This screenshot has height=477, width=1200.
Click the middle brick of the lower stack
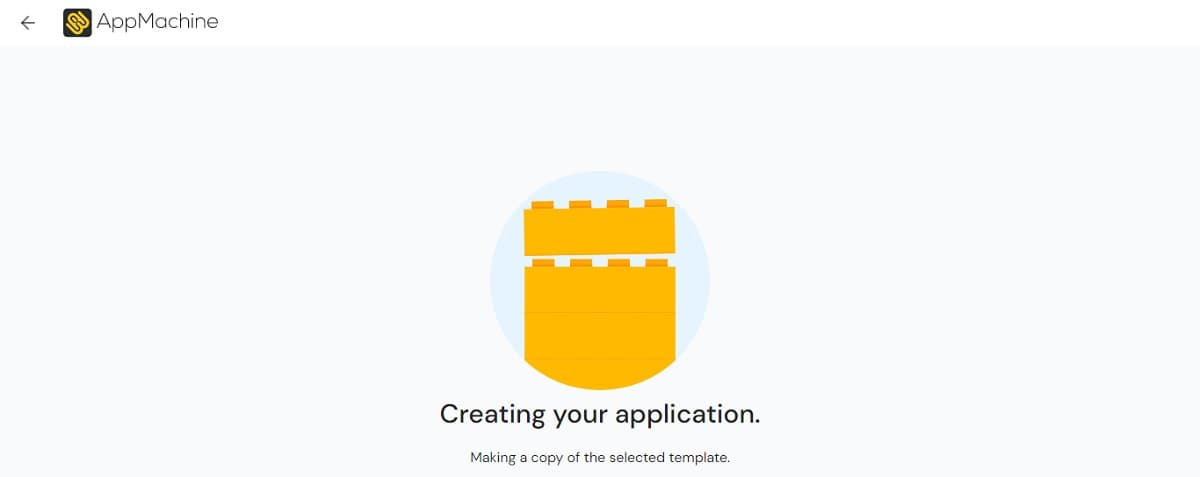coord(600,335)
